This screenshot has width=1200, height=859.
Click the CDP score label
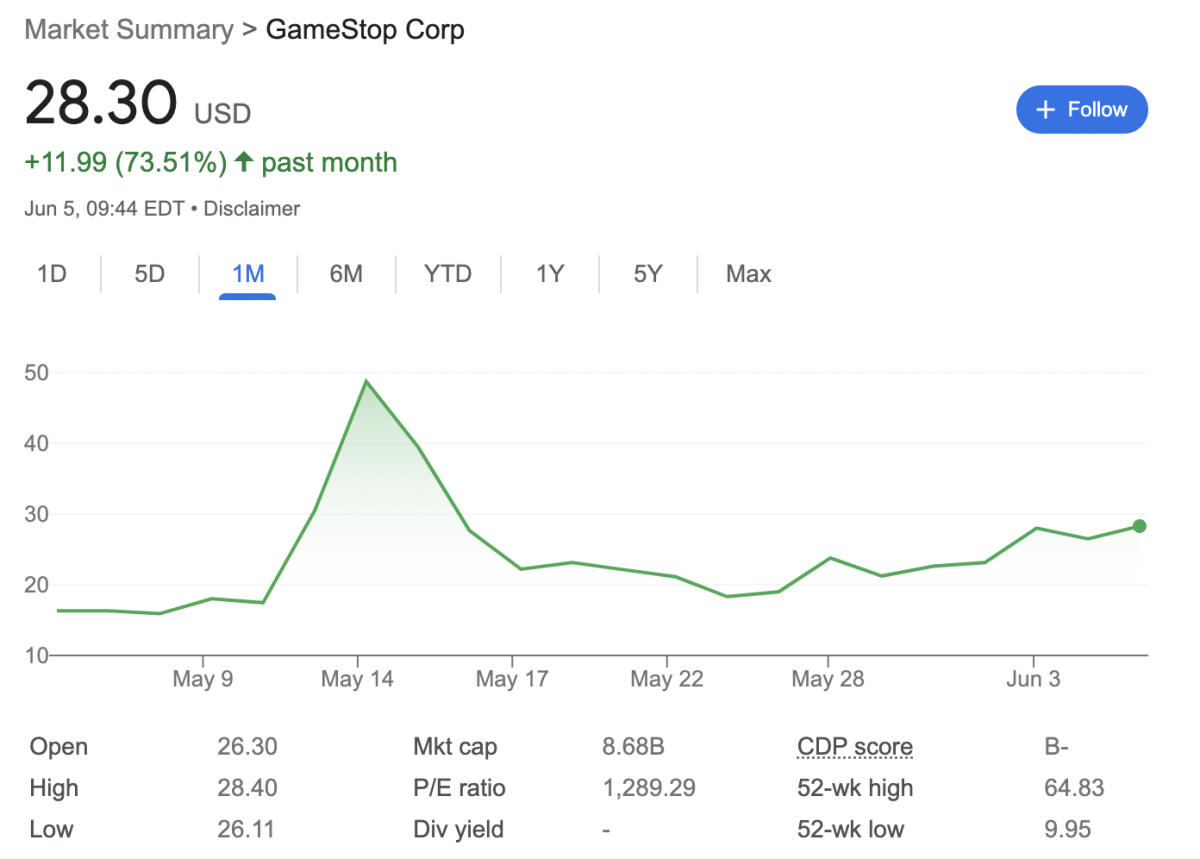[855, 747]
